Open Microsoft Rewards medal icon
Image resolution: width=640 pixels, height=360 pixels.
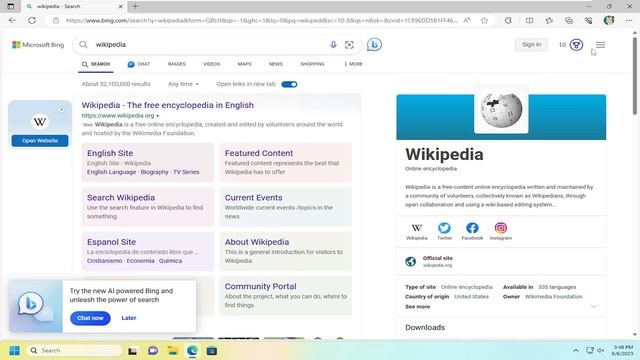click(576, 45)
